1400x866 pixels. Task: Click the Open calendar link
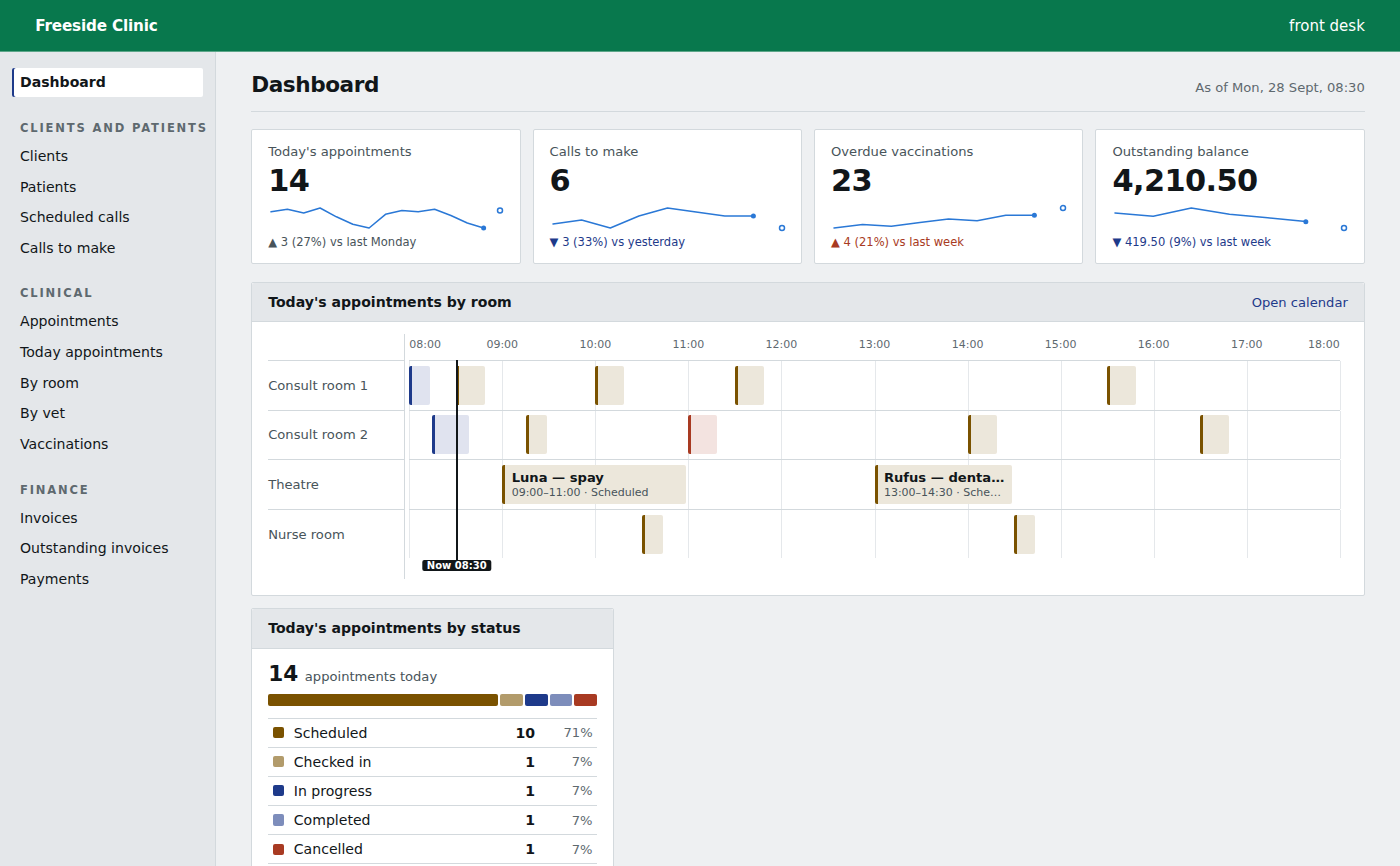click(1299, 302)
